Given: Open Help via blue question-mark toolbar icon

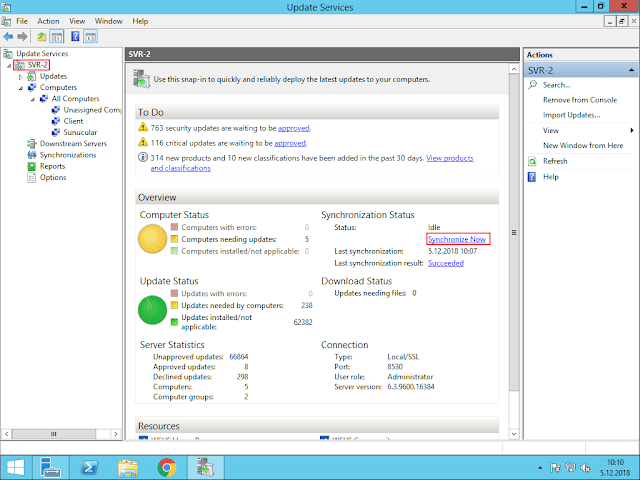Looking at the screenshot, I should (x=75, y=37).
